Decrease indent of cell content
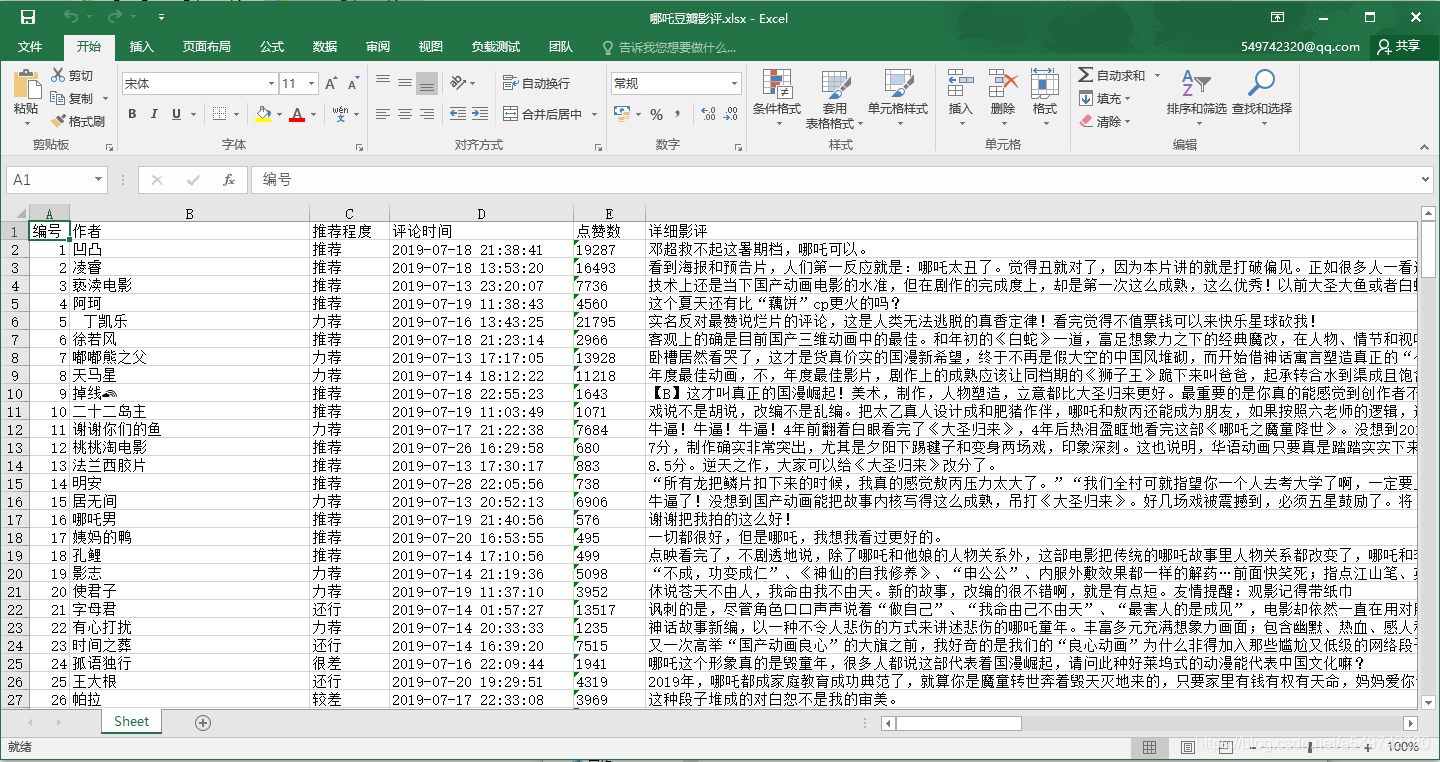Screen dimensions: 1440x762 coord(457,114)
